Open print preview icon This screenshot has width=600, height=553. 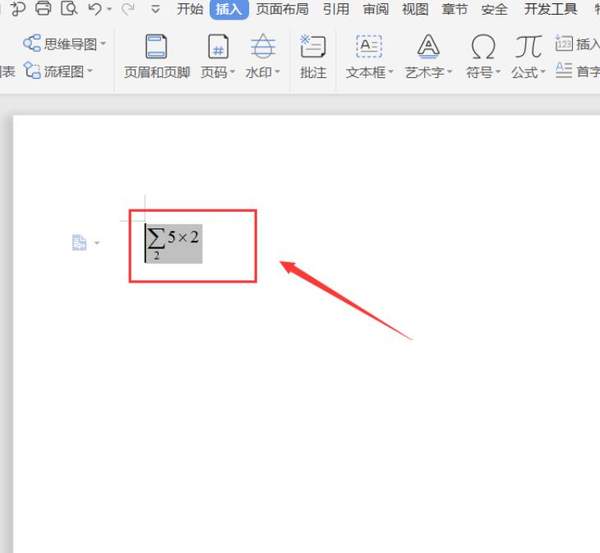tap(69, 8)
